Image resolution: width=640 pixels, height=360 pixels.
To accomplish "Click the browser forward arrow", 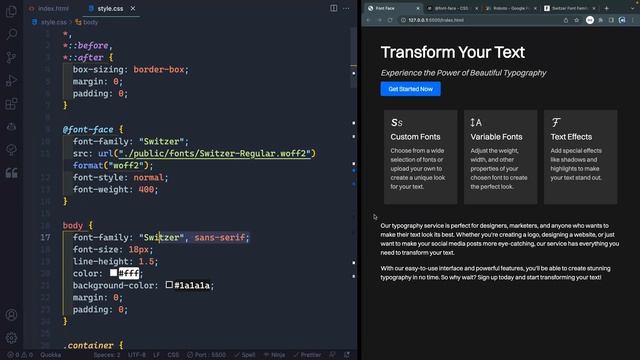I will click(379, 20).
